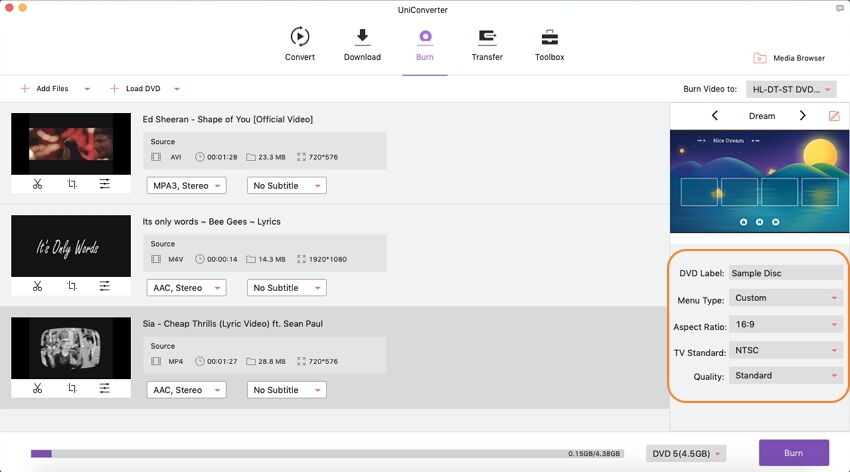The height and width of the screenshot is (472, 850).
Task: Click the Media Browser folder icon
Action: pos(760,58)
